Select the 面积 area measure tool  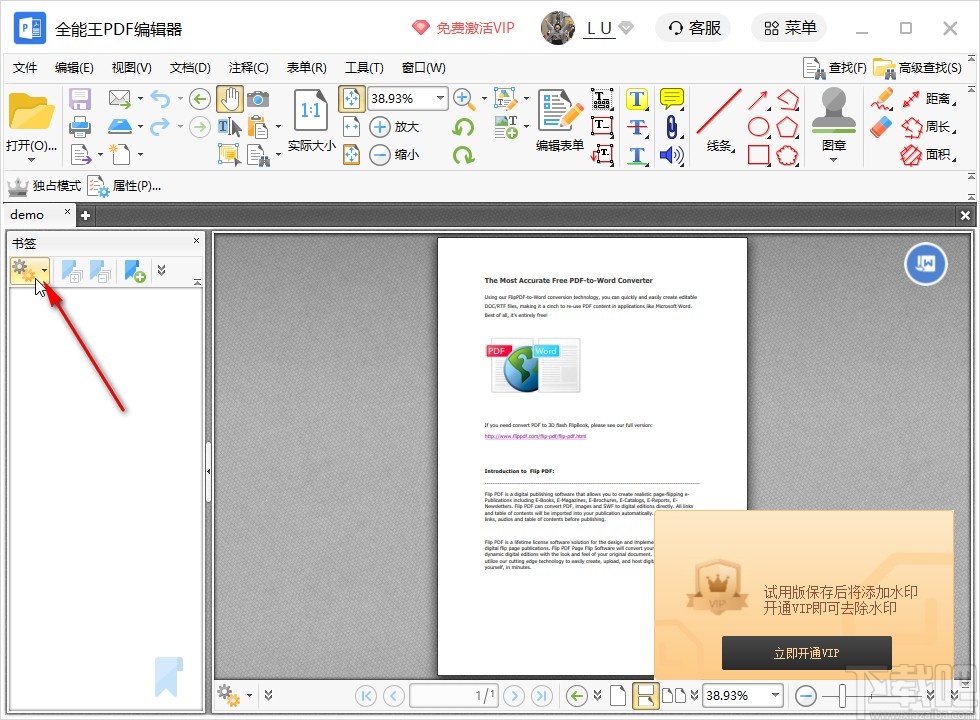coord(928,154)
